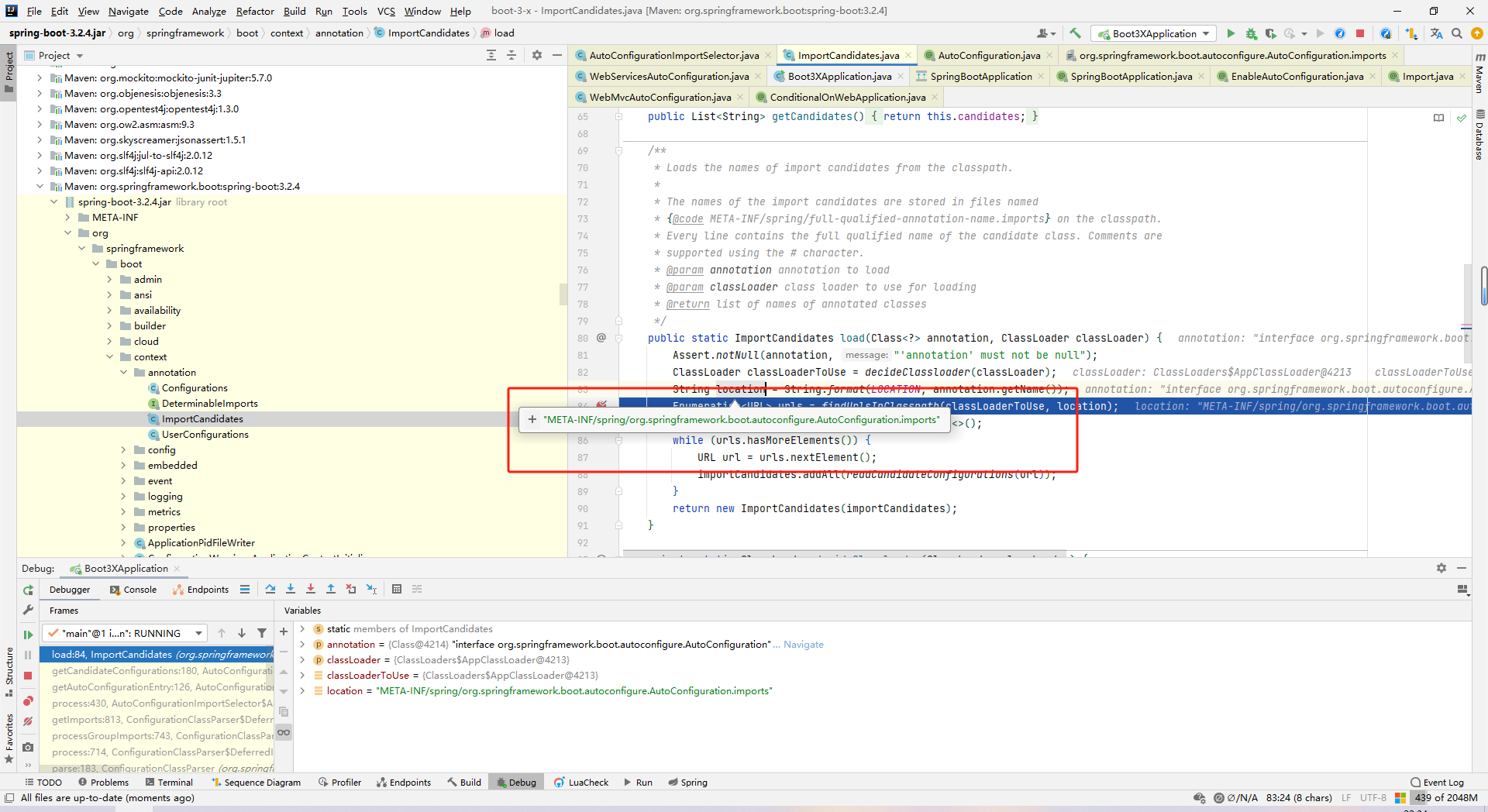This screenshot has height=812, width=1488.
Task: Open Debug panel settings gear
Action: pyautogui.click(x=1441, y=568)
